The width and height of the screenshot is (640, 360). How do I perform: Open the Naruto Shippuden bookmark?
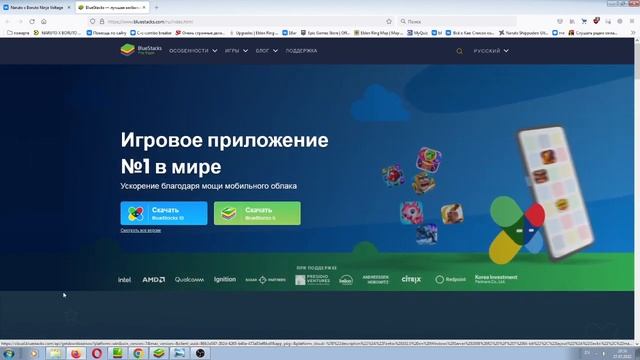pos(524,33)
